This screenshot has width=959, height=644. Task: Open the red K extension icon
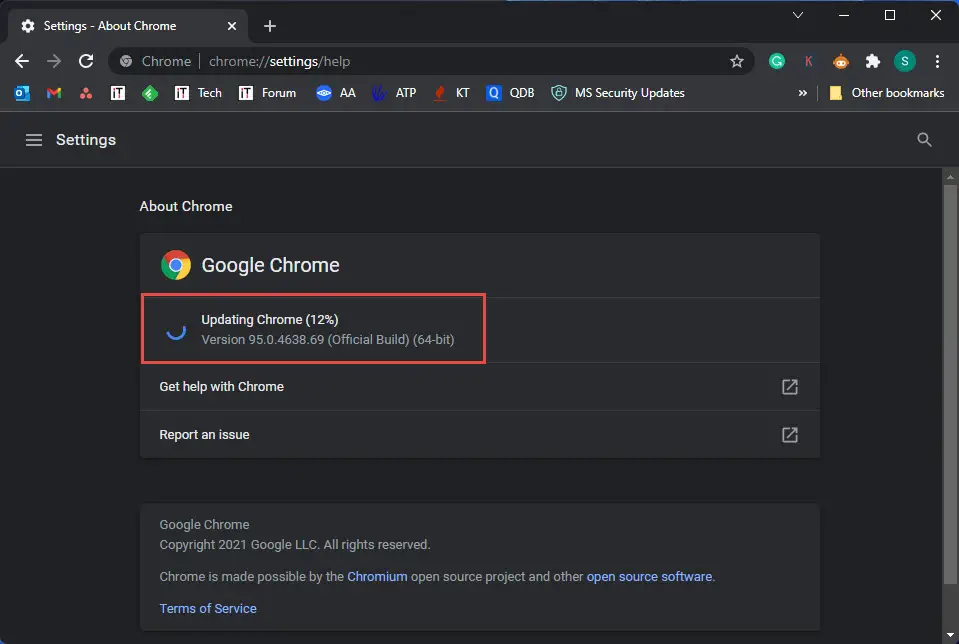click(809, 61)
